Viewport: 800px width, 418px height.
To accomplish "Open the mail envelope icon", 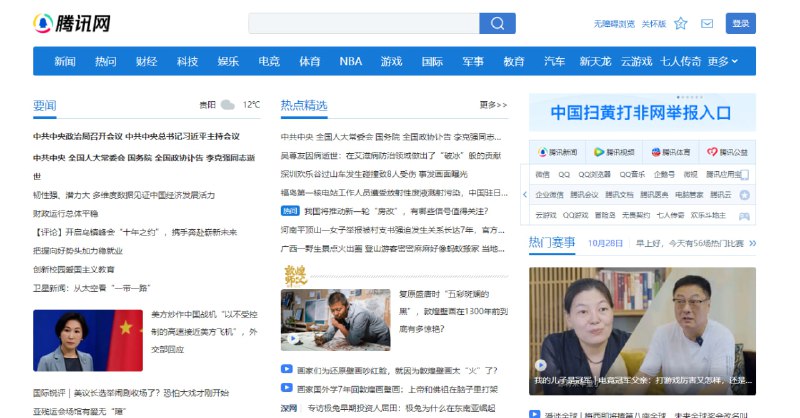I will 707,23.
